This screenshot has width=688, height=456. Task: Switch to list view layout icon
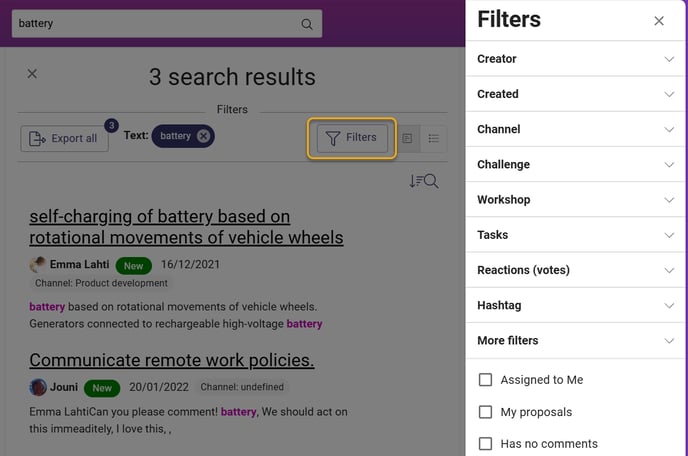pos(434,138)
